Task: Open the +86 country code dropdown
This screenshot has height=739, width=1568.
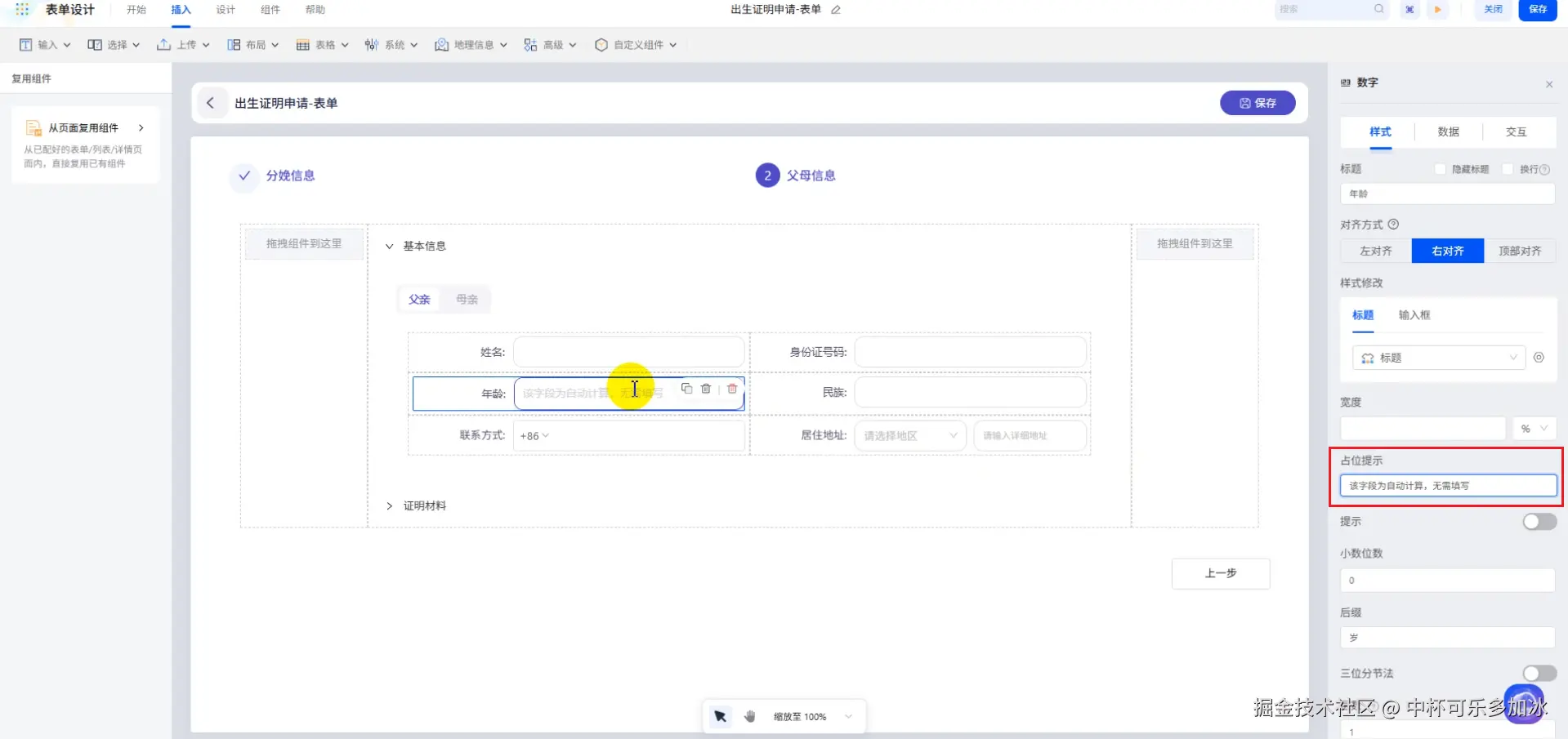Action: (x=535, y=436)
